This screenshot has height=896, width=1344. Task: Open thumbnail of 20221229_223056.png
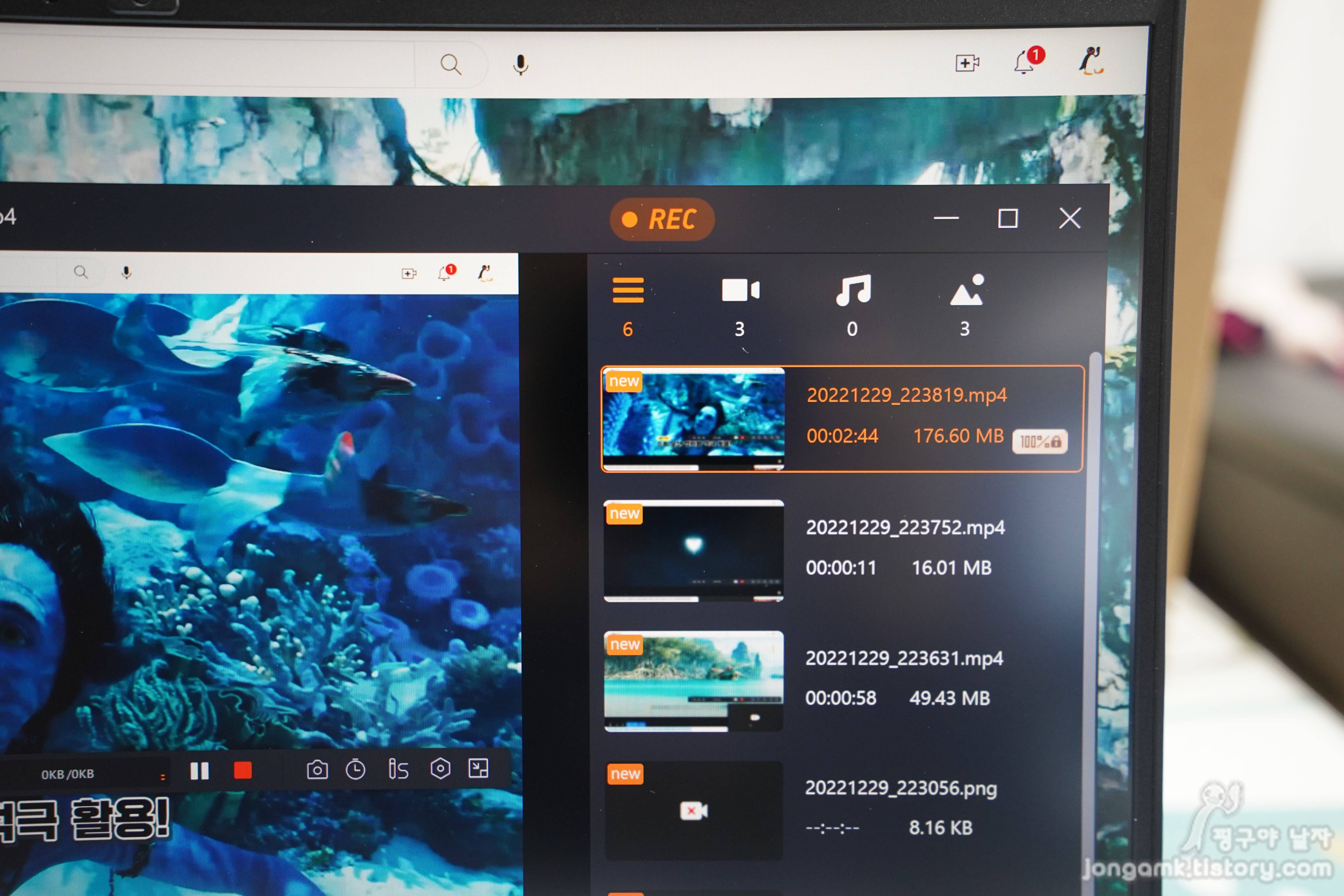coord(694,810)
